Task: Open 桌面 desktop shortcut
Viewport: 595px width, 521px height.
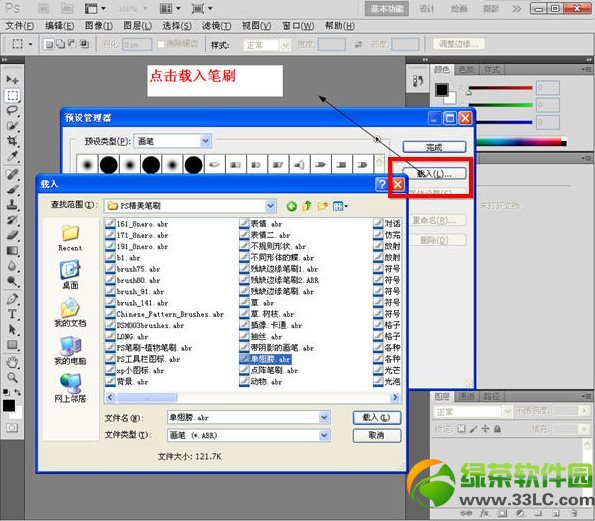Action: [x=70, y=275]
